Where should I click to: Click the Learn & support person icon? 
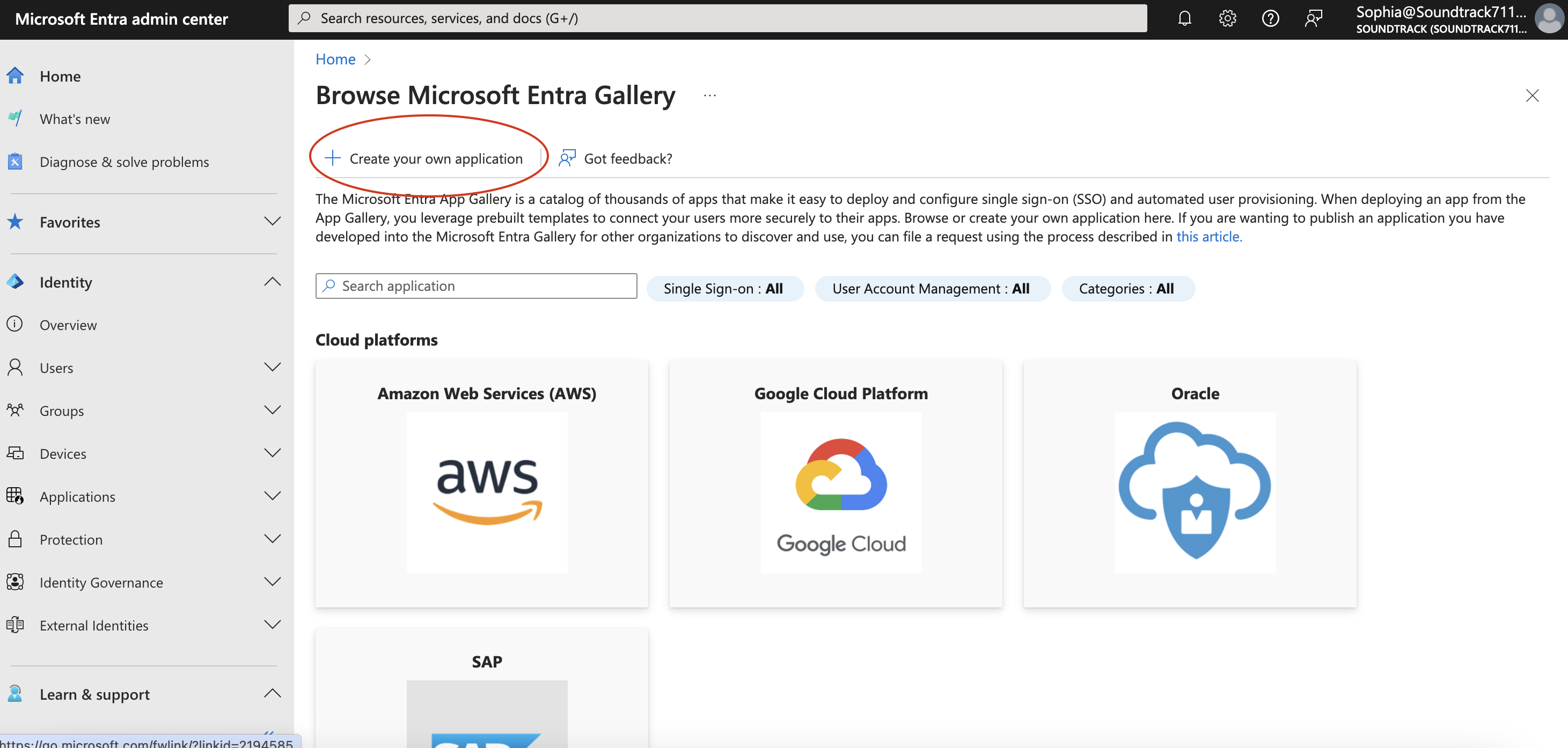pos(15,694)
